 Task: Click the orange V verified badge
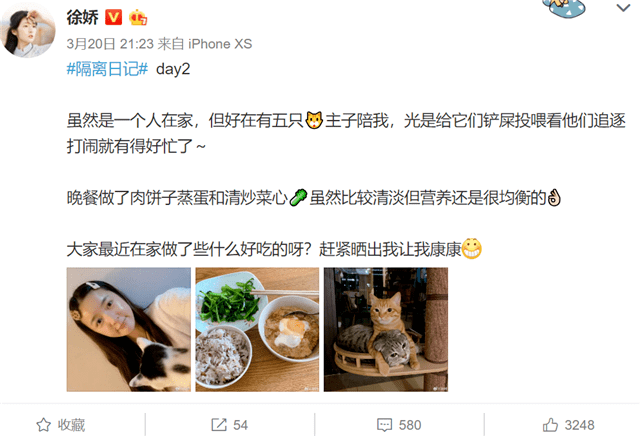[x=113, y=18]
